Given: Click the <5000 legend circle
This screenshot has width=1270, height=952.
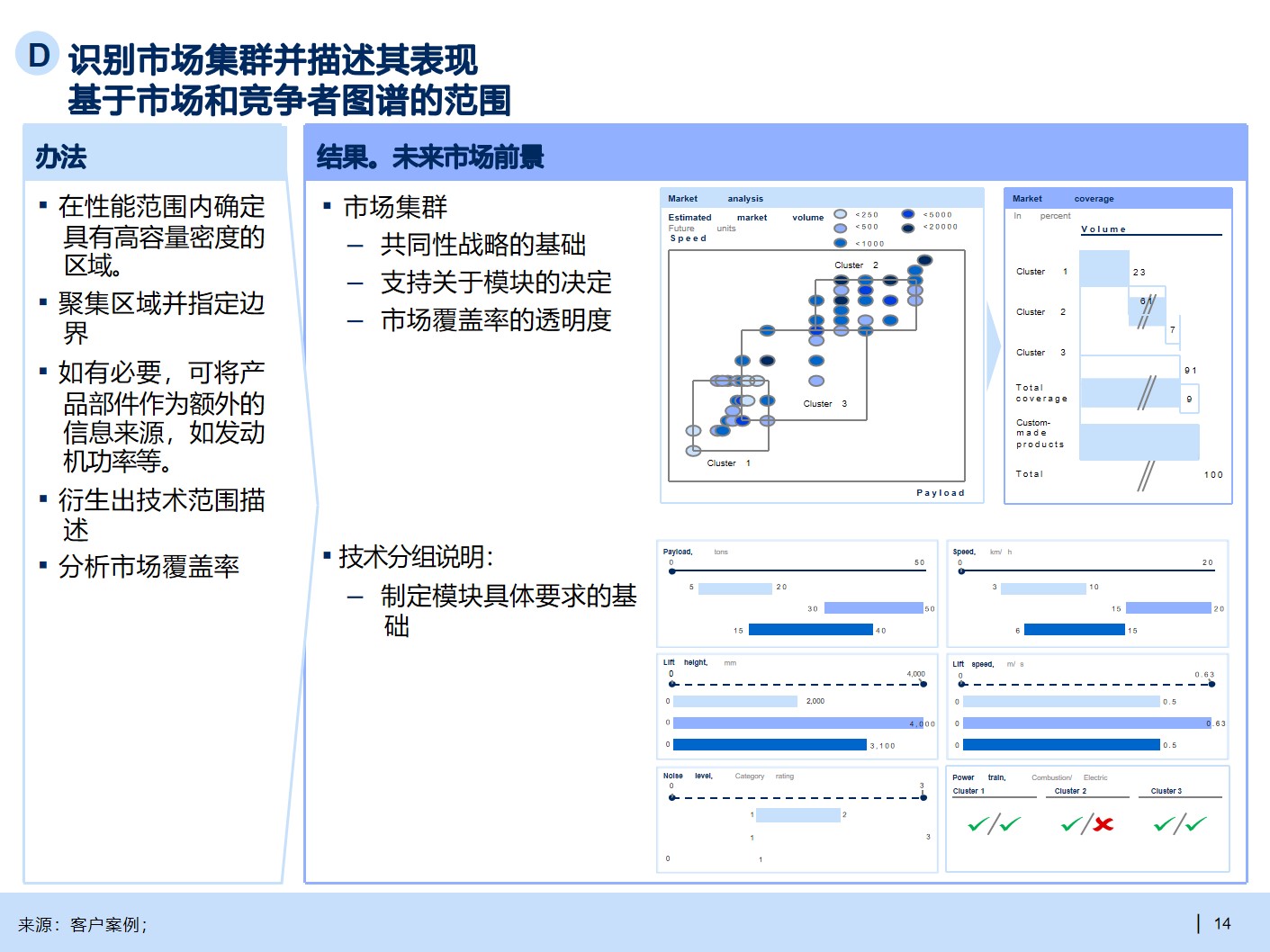Looking at the screenshot, I should tap(908, 214).
